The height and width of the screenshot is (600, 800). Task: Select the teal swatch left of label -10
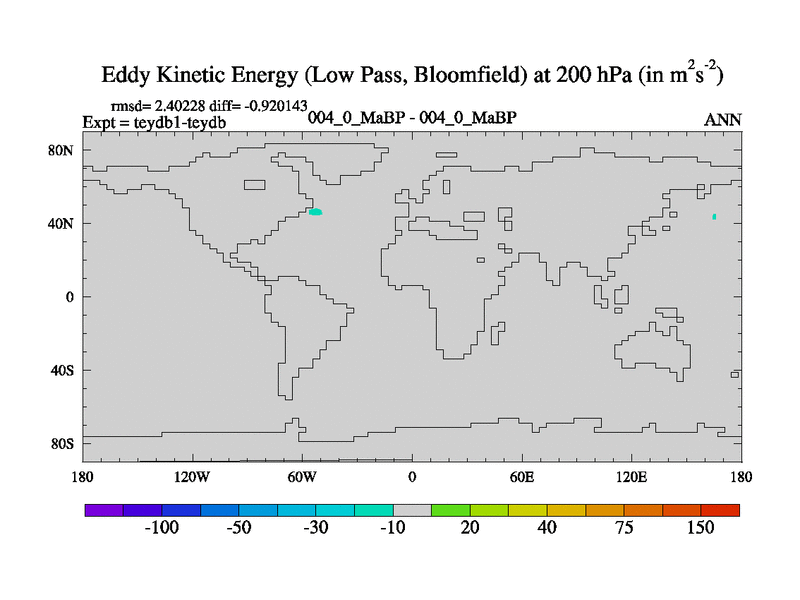pyautogui.click(x=373, y=510)
